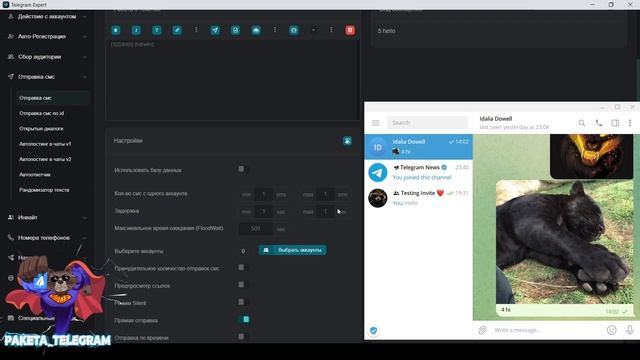
Task: Start a call with the phone icon
Action: pos(599,123)
